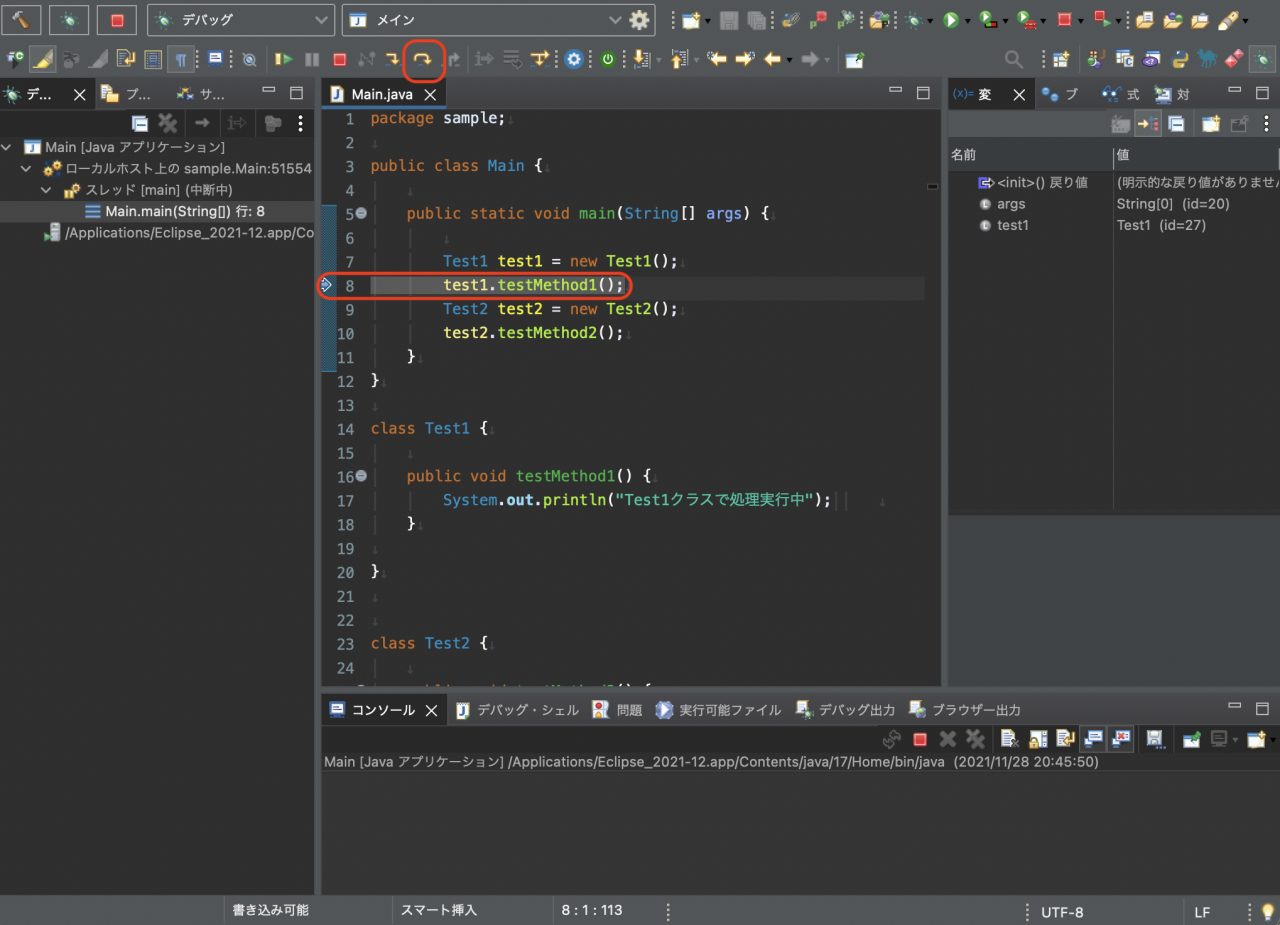The image size is (1280, 925).
Task: Clear the console output with the clear icon
Action: [x=1008, y=739]
